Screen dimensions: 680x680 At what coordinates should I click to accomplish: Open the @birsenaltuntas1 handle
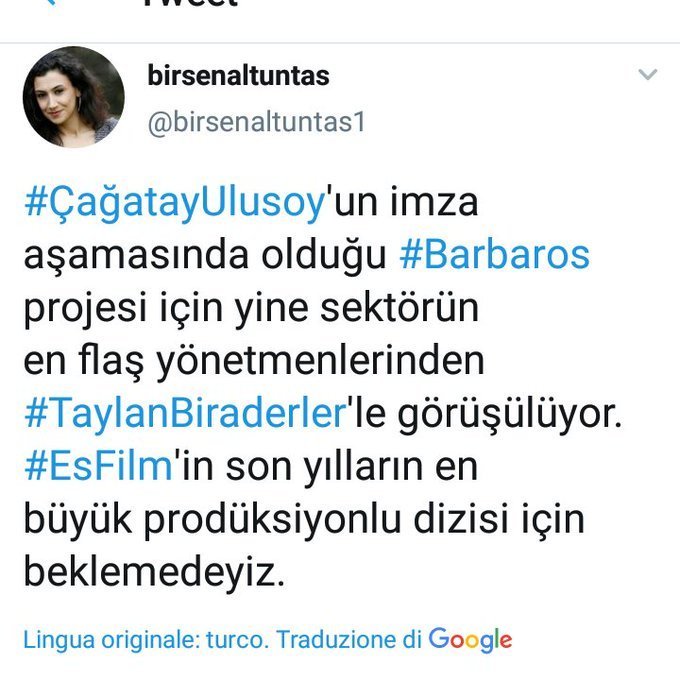tap(257, 122)
